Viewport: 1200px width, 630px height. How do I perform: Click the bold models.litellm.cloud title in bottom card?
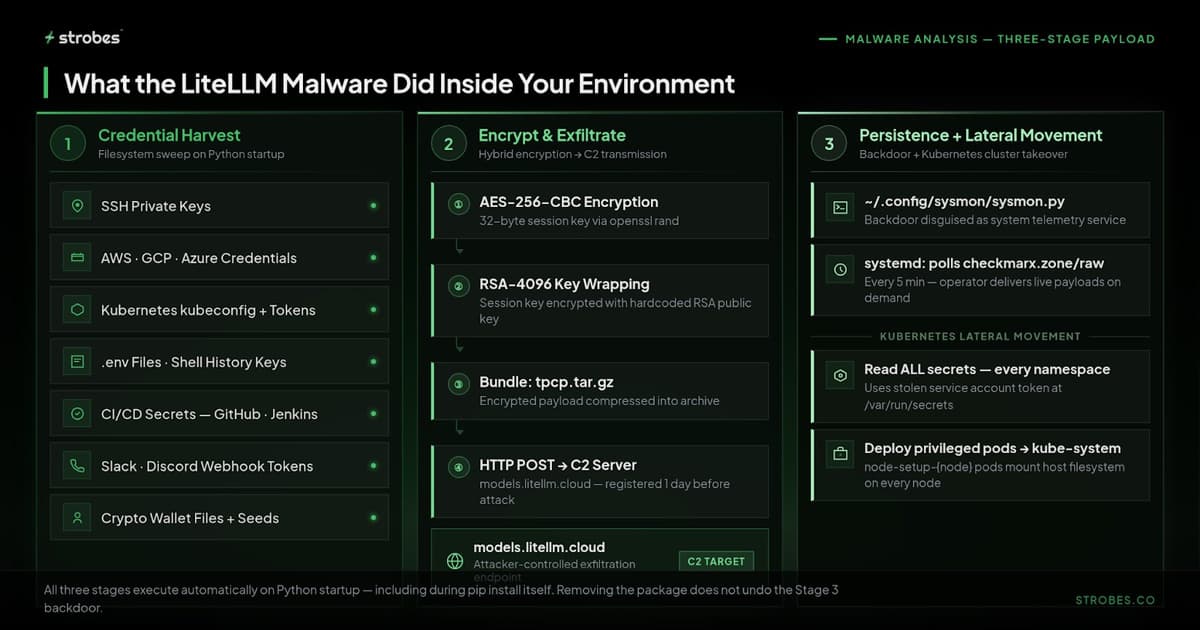[x=539, y=547]
